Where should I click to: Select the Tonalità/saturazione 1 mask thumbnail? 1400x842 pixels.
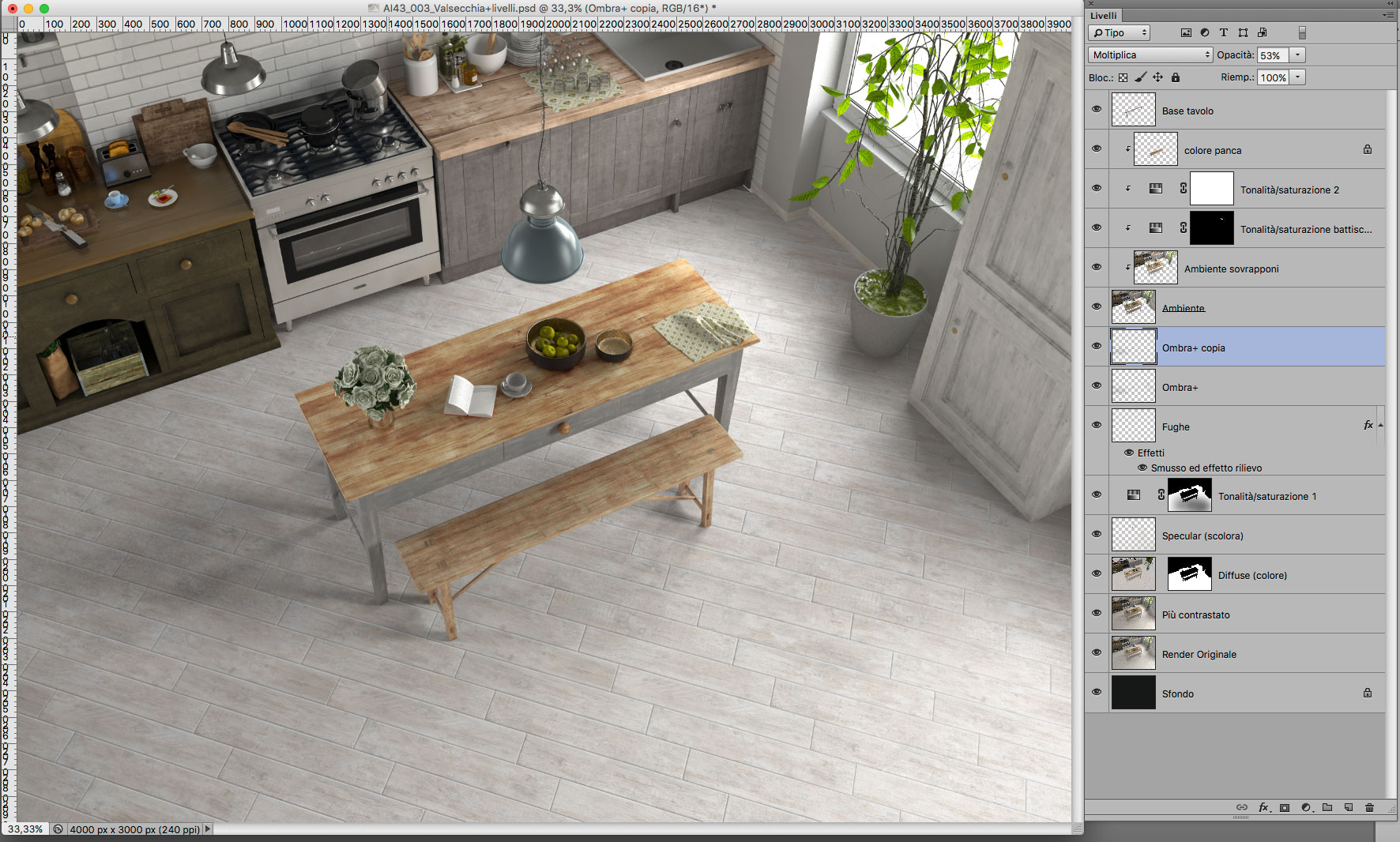pos(1189,495)
